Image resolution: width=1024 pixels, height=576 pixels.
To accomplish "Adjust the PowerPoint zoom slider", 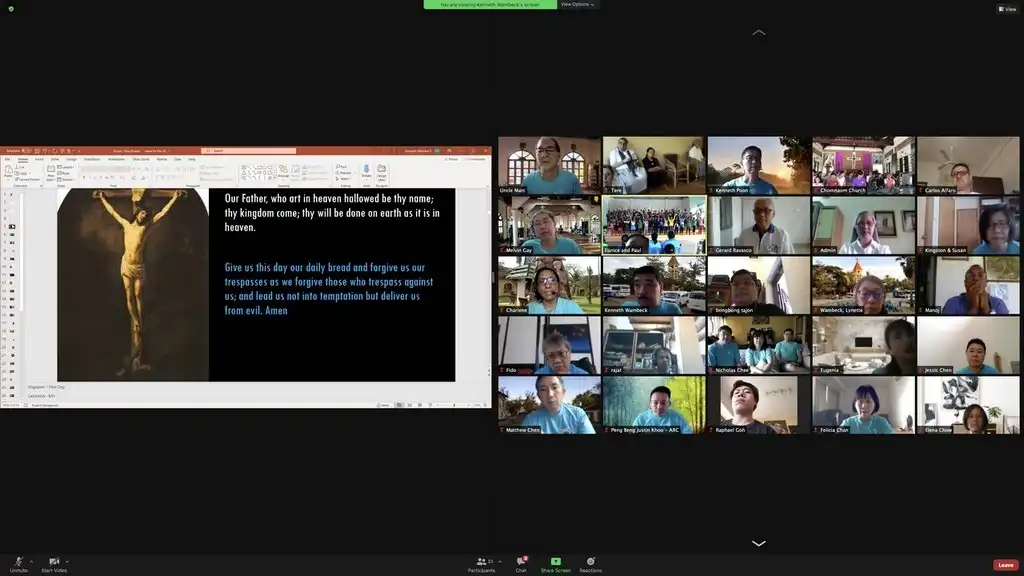I will click(455, 405).
